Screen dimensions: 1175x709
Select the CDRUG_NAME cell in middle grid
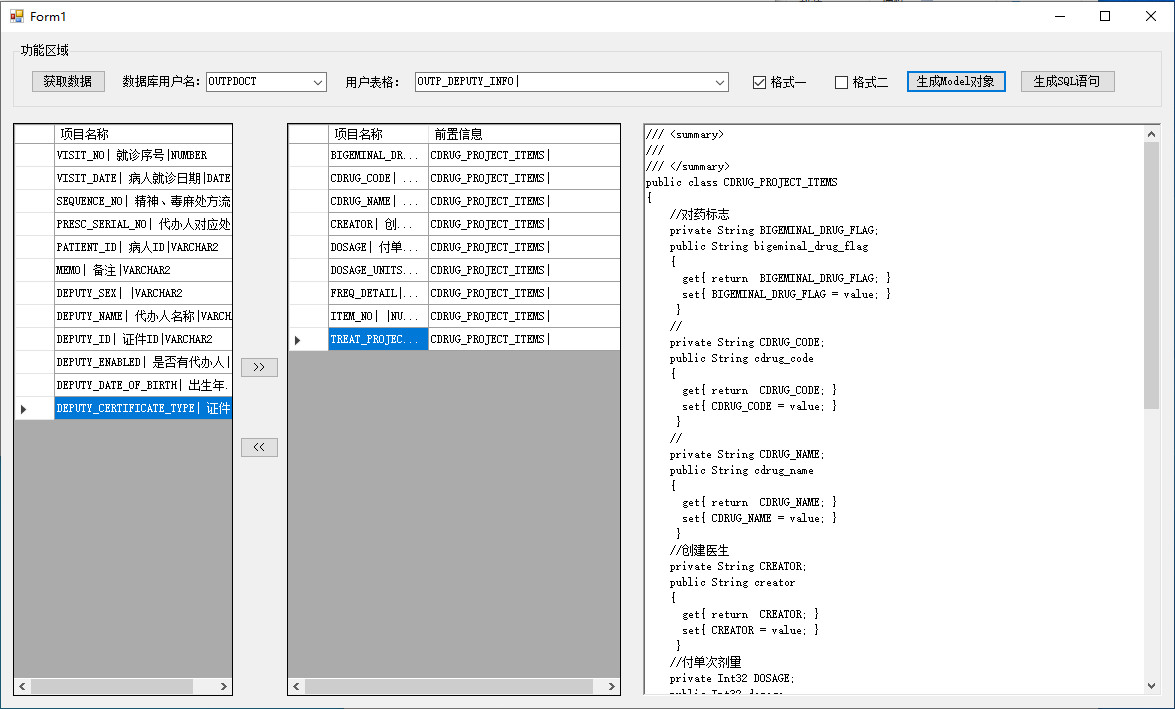[378, 201]
